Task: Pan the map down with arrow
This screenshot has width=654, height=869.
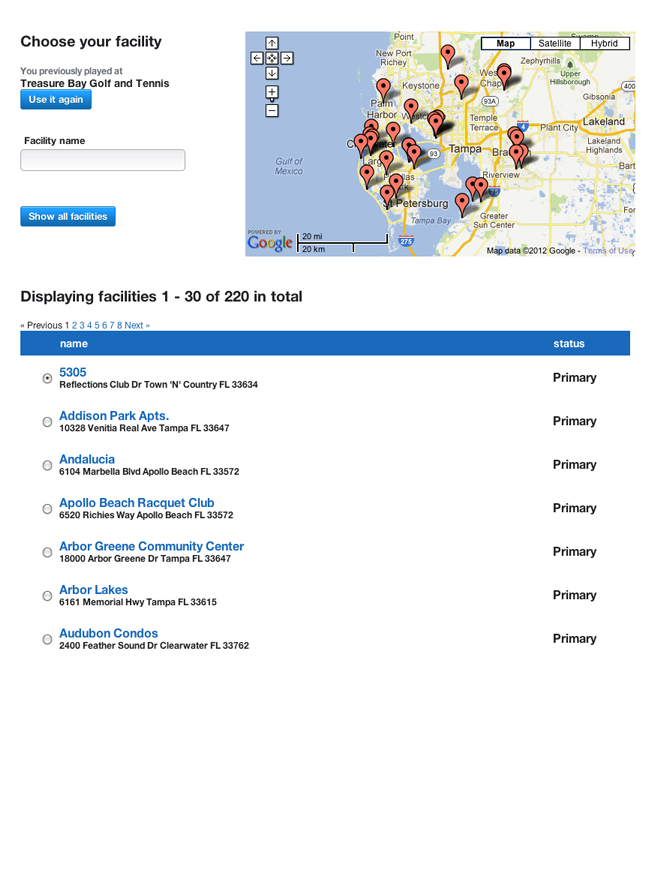Action: point(271,73)
